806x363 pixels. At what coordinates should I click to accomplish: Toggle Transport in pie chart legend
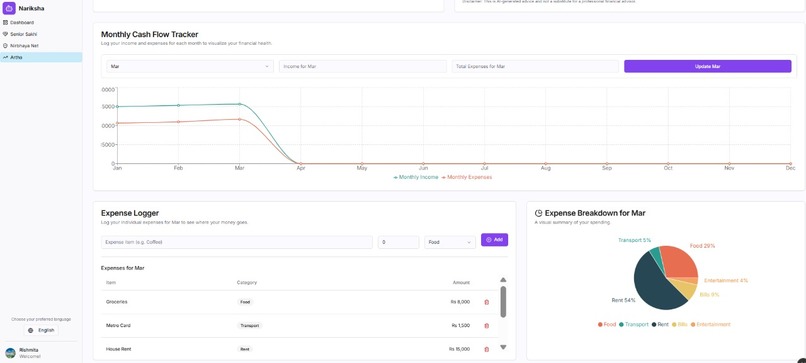pyautogui.click(x=633, y=324)
